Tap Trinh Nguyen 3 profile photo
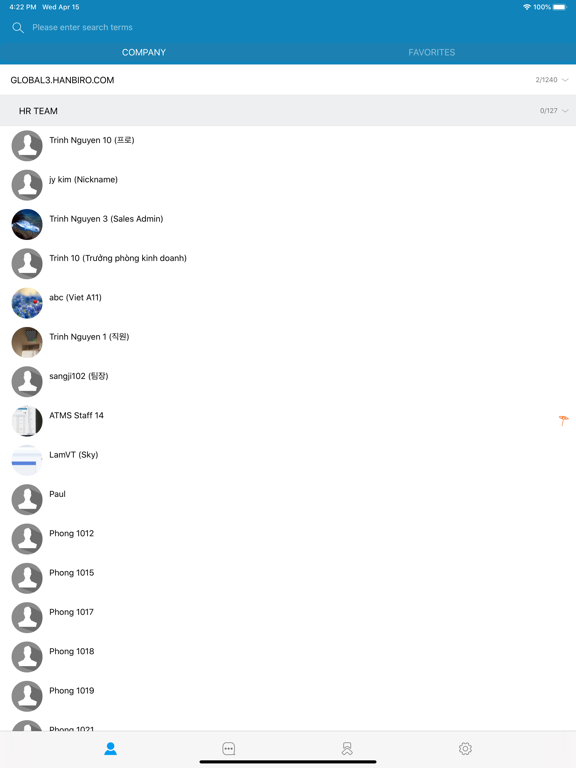Screen dimensions: 576x768 click(27, 224)
